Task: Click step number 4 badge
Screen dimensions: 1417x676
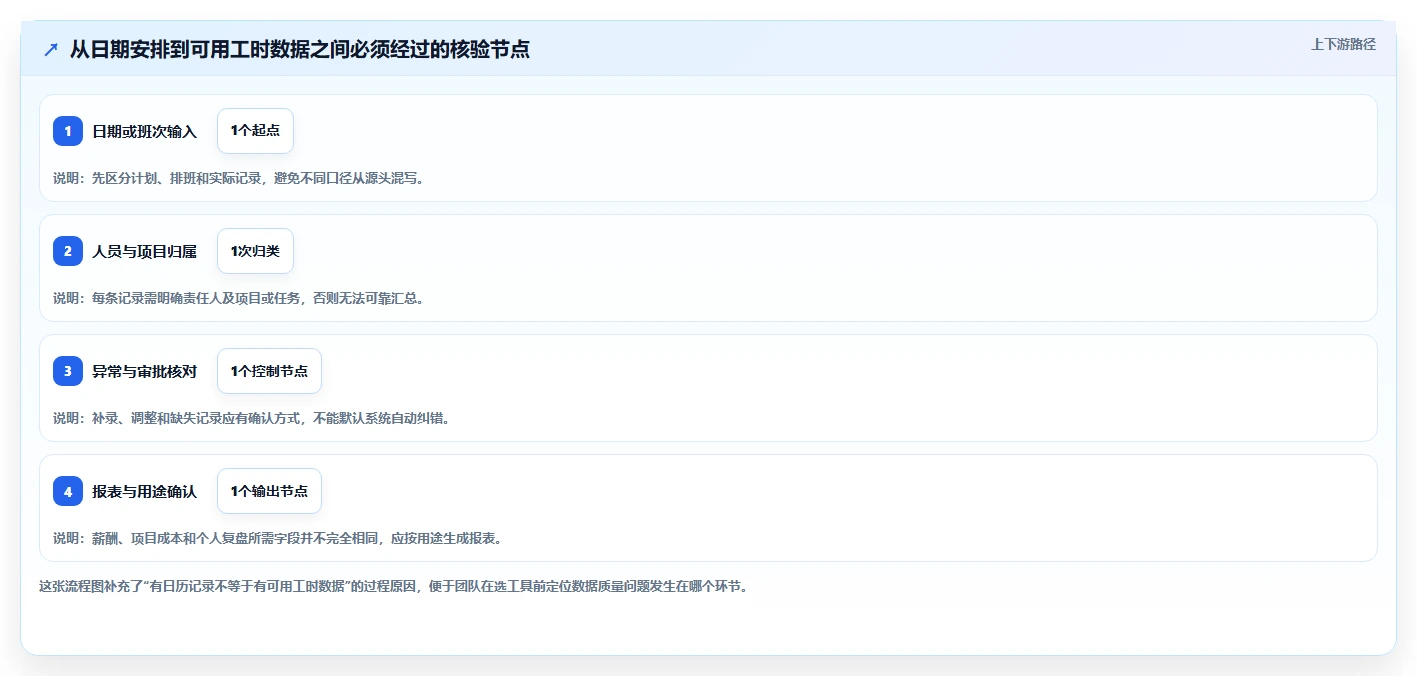Action: coord(68,491)
